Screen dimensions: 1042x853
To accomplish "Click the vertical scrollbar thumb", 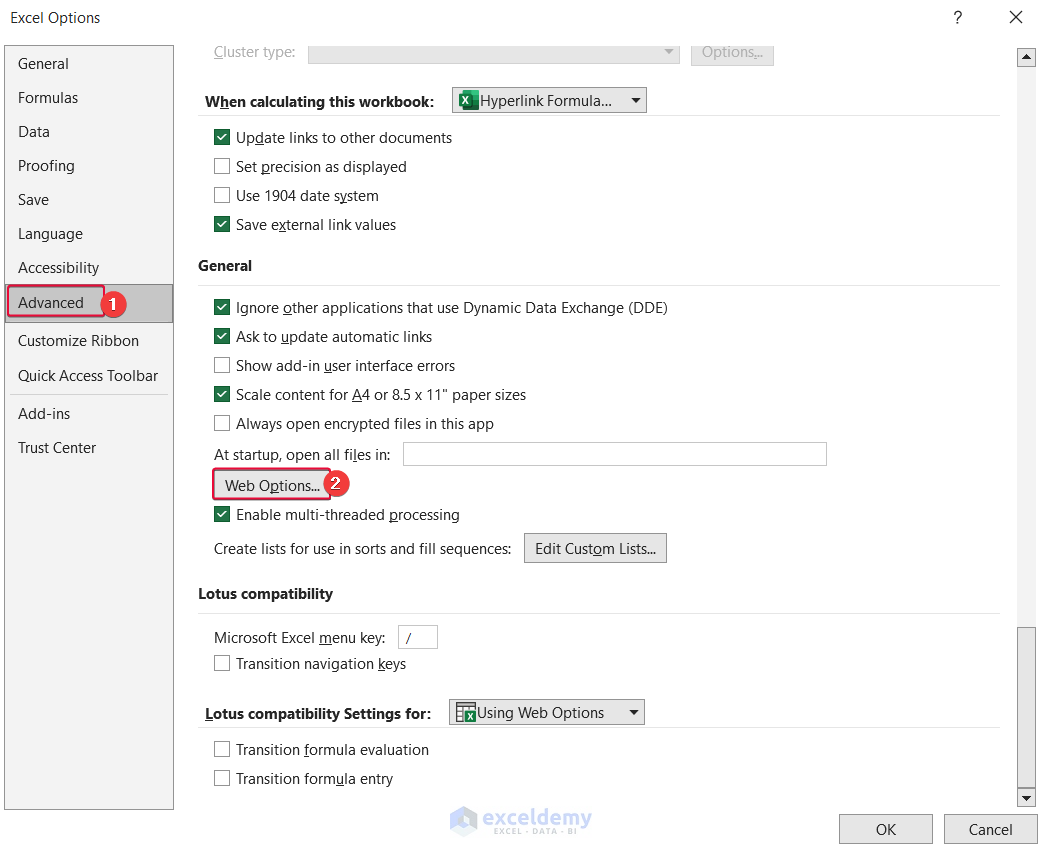I will pos(1026,705).
